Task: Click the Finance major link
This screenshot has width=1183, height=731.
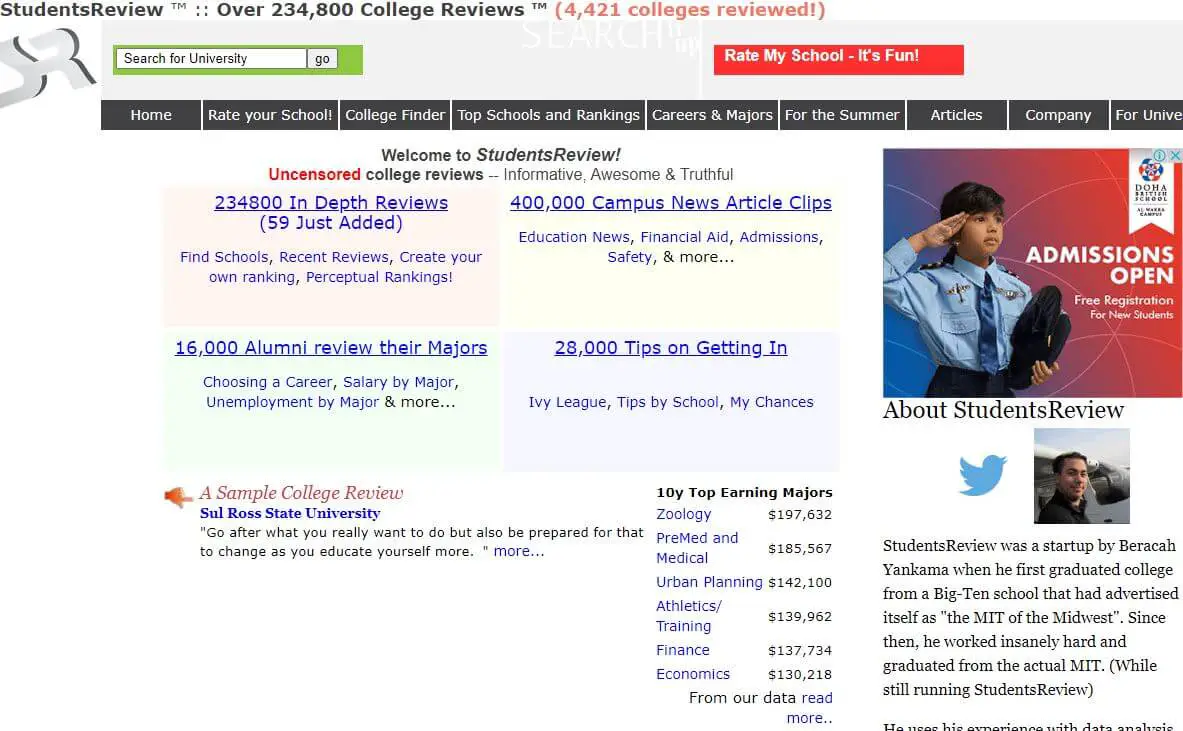Action: coord(683,650)
